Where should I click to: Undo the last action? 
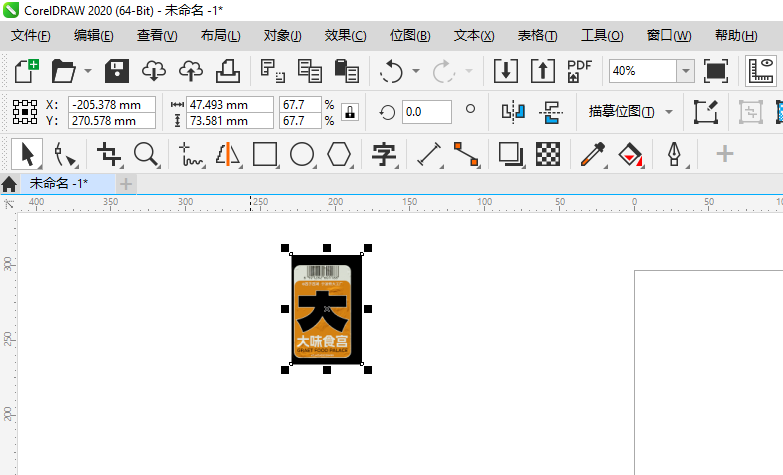coord(391,71)
